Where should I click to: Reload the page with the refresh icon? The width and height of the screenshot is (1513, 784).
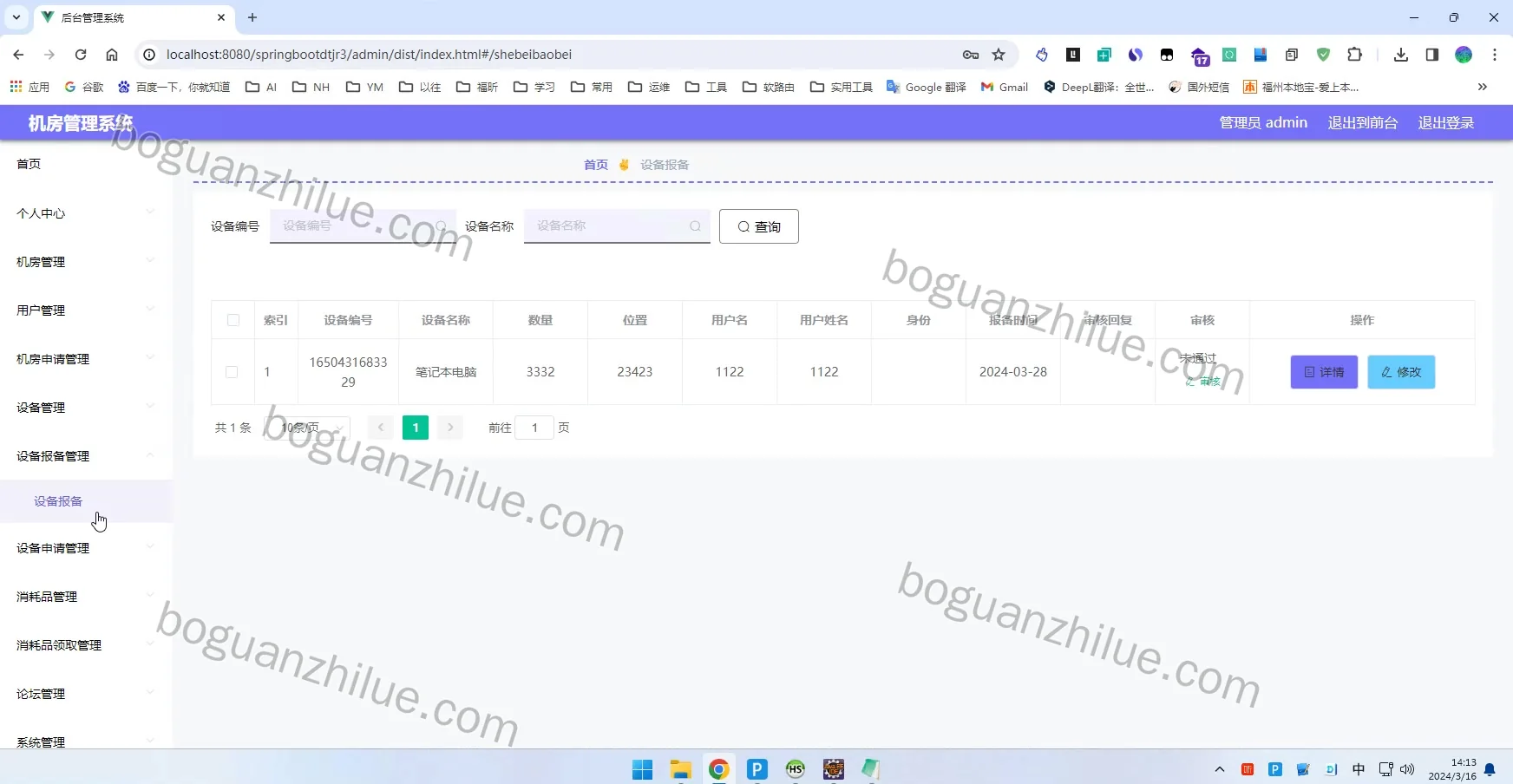[x=81, y=55]
